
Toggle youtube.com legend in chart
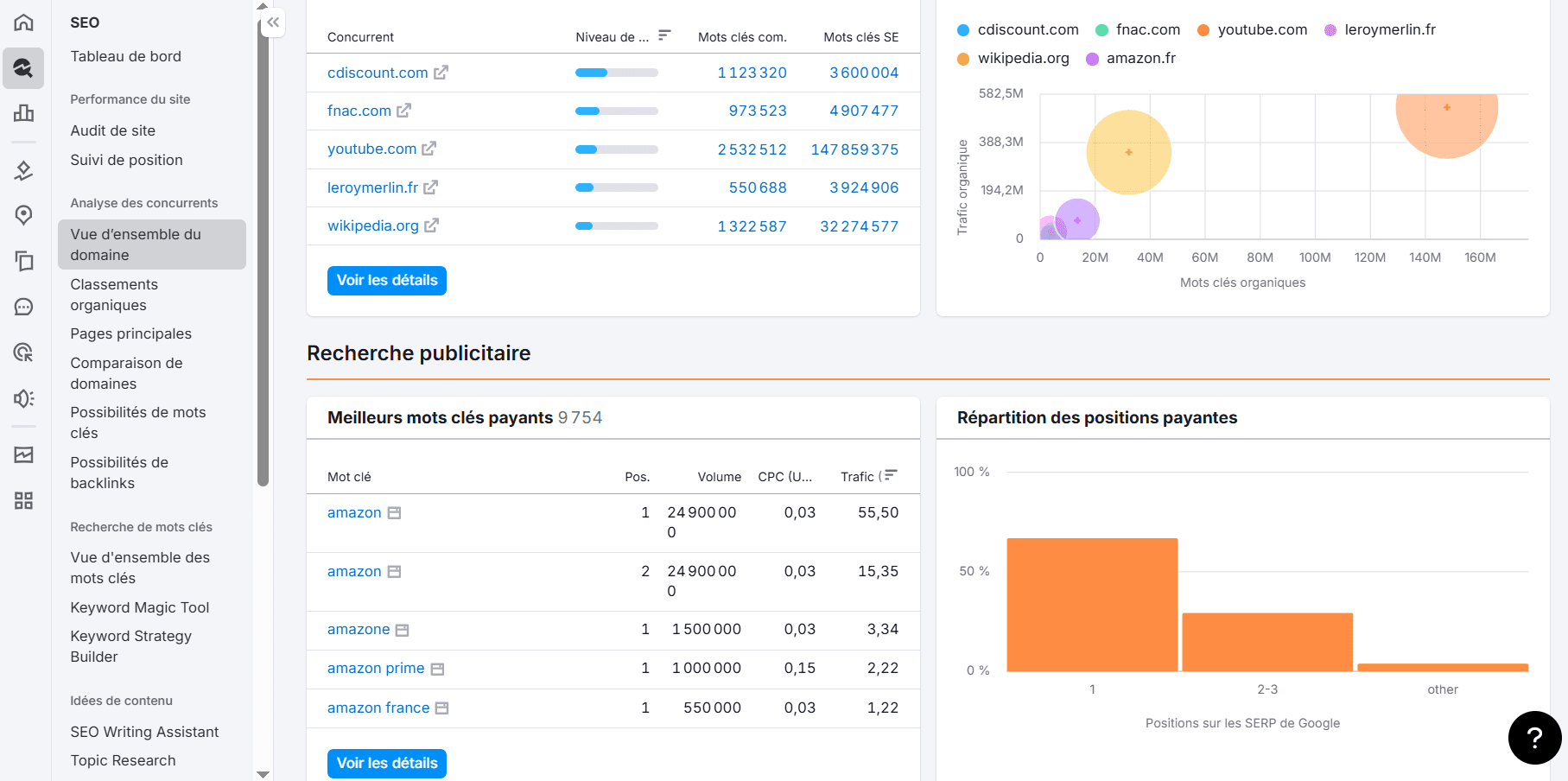(x=1252, y=29)
